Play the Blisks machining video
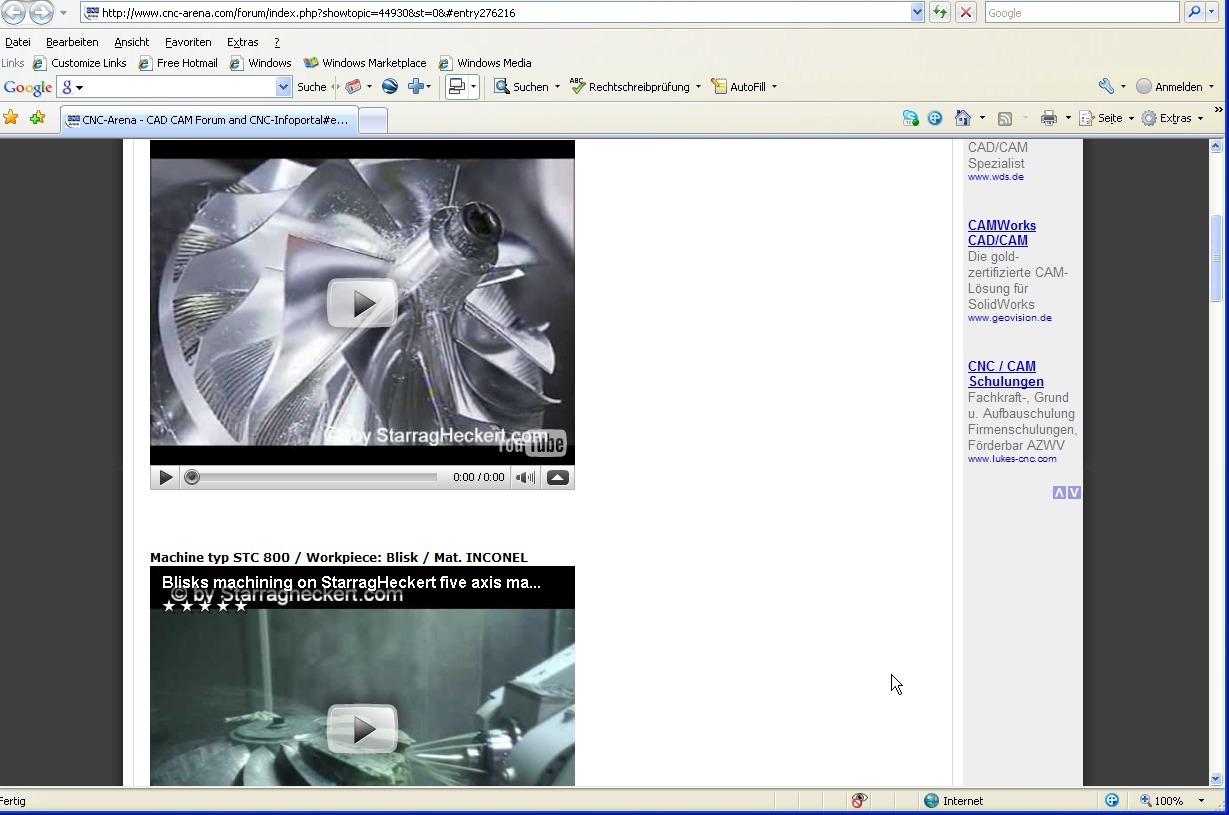The width and height of the screenshot is (1229, 815). pyautogui.click(x=362, y=728)
